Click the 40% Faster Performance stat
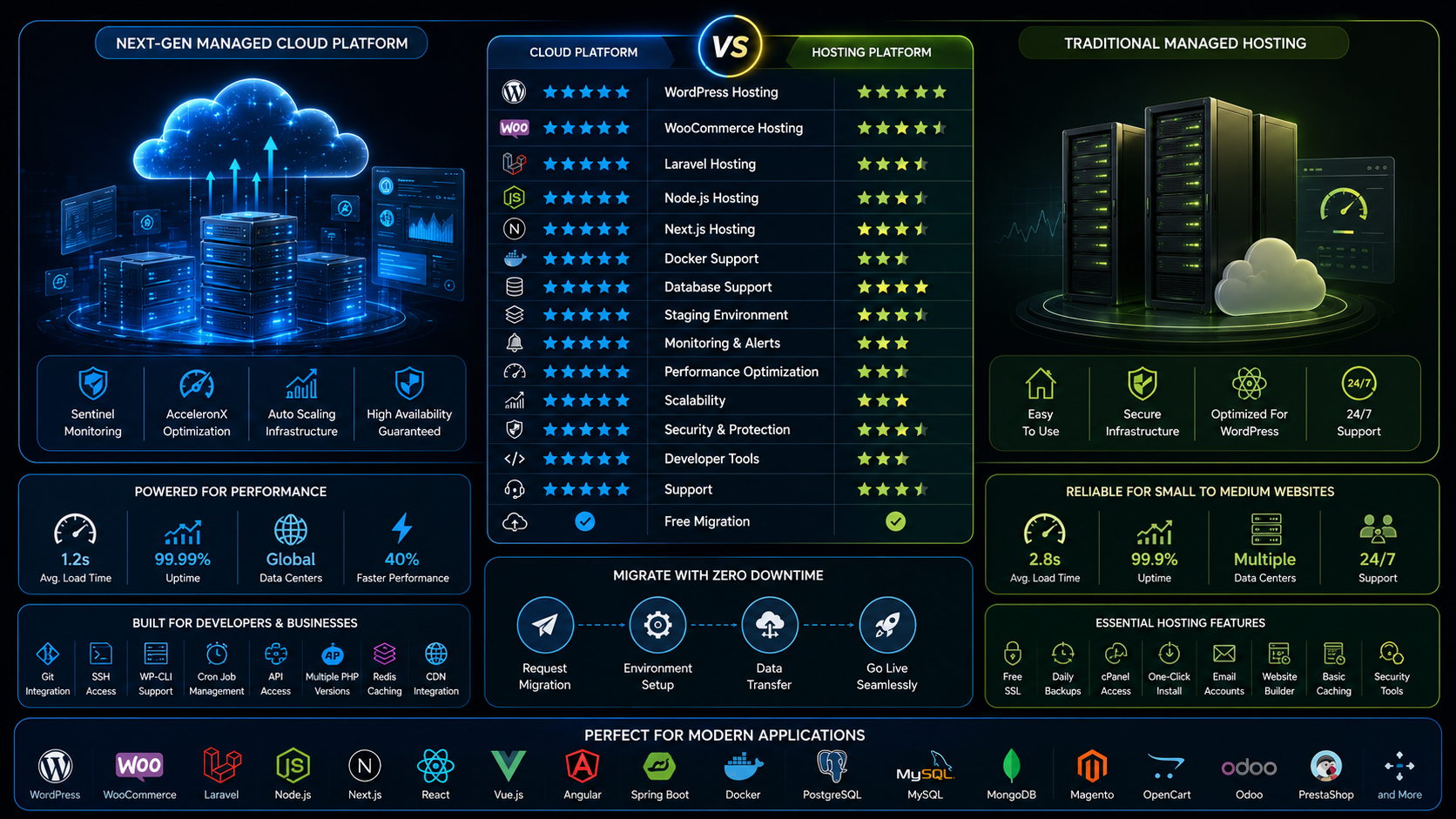This screenshot has height=819, width=1456. 402,548
